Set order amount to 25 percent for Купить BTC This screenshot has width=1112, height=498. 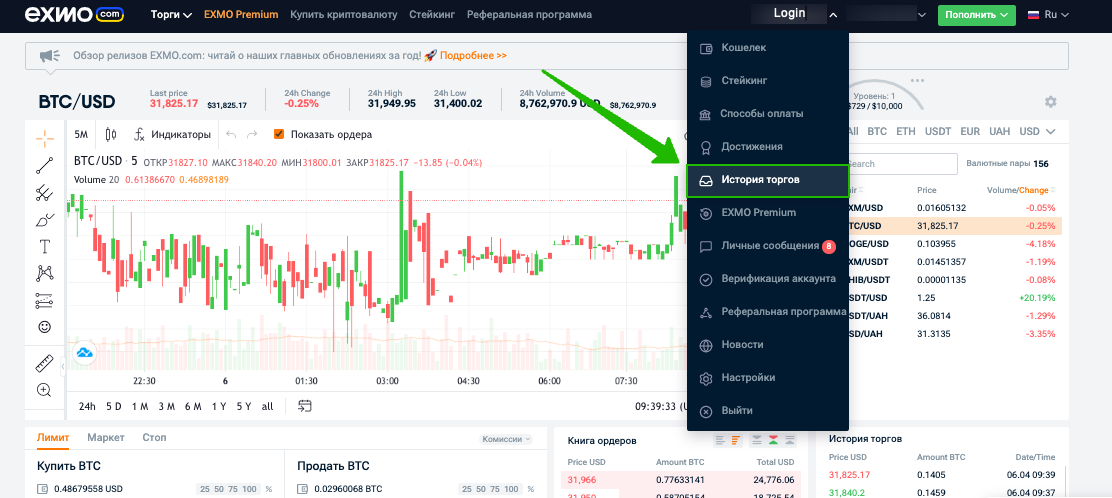tap(204, 489)
